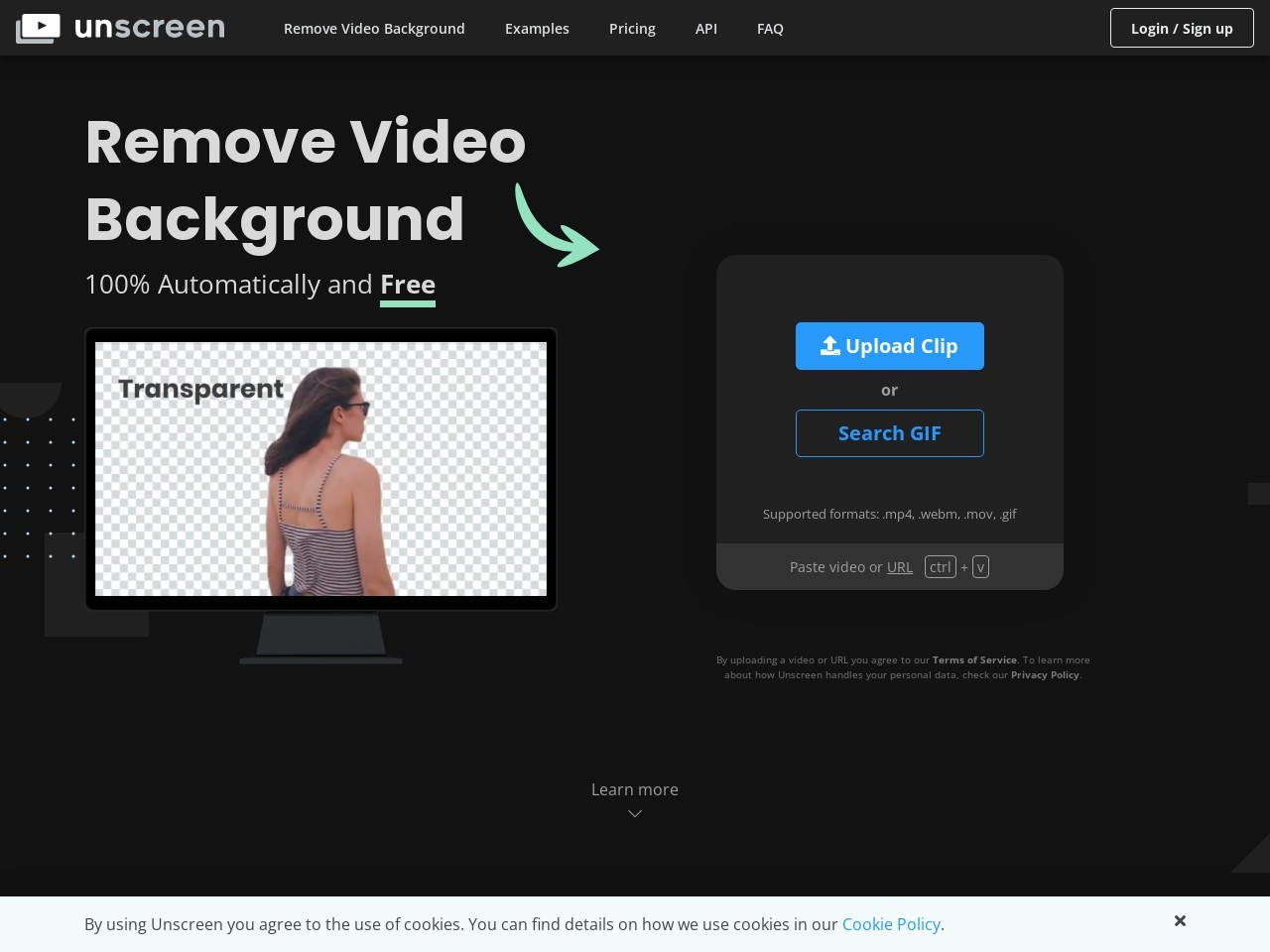The height and width of the screenshot is (952, 1270).
Task: Open the Terms of Service link
Action: point(974,659)
